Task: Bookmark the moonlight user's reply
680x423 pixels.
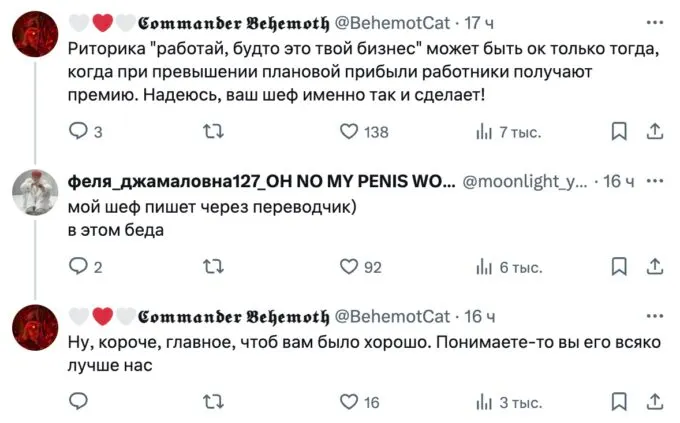Action: (x=619, y=266)
